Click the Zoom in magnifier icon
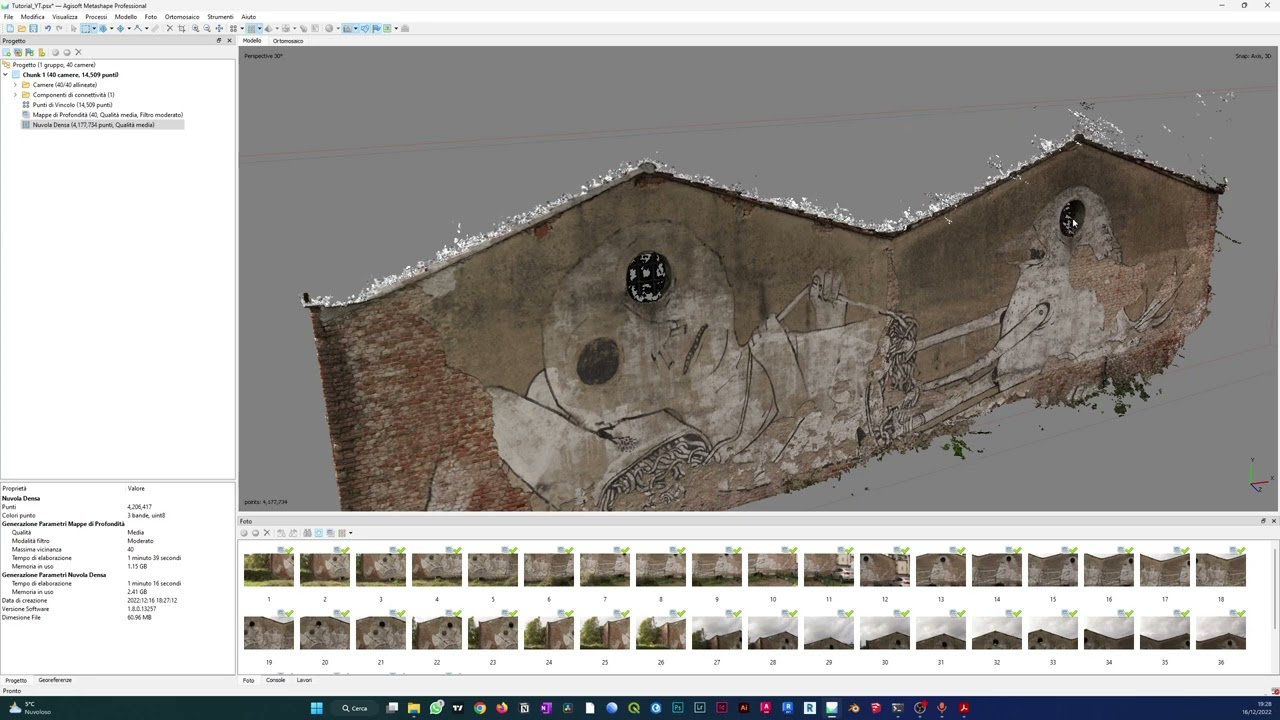Viewport: 1280px width, 720px height. (196, 28)
